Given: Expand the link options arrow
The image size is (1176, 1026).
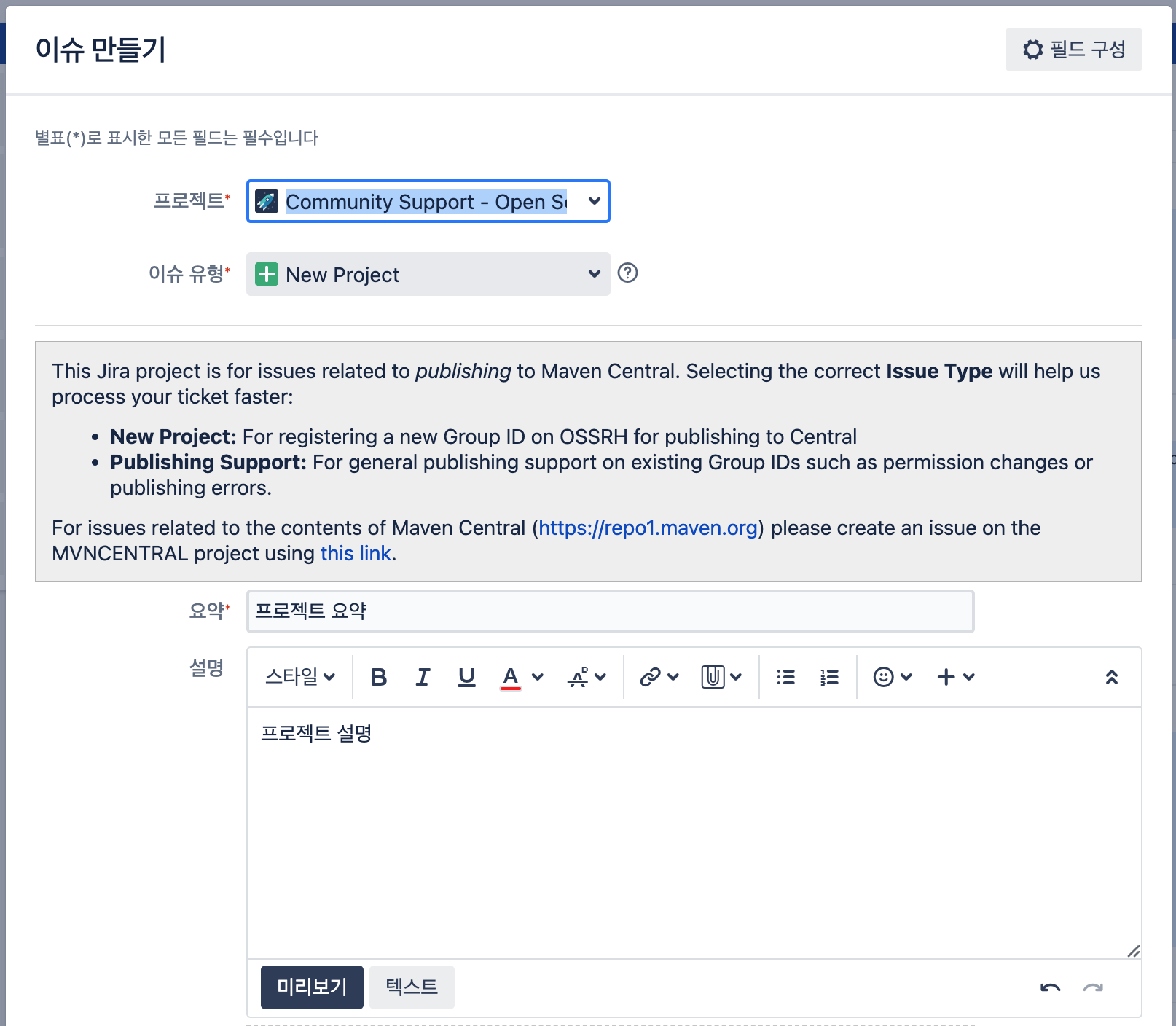Looking at the screenshot, I should tap(673, 677).
